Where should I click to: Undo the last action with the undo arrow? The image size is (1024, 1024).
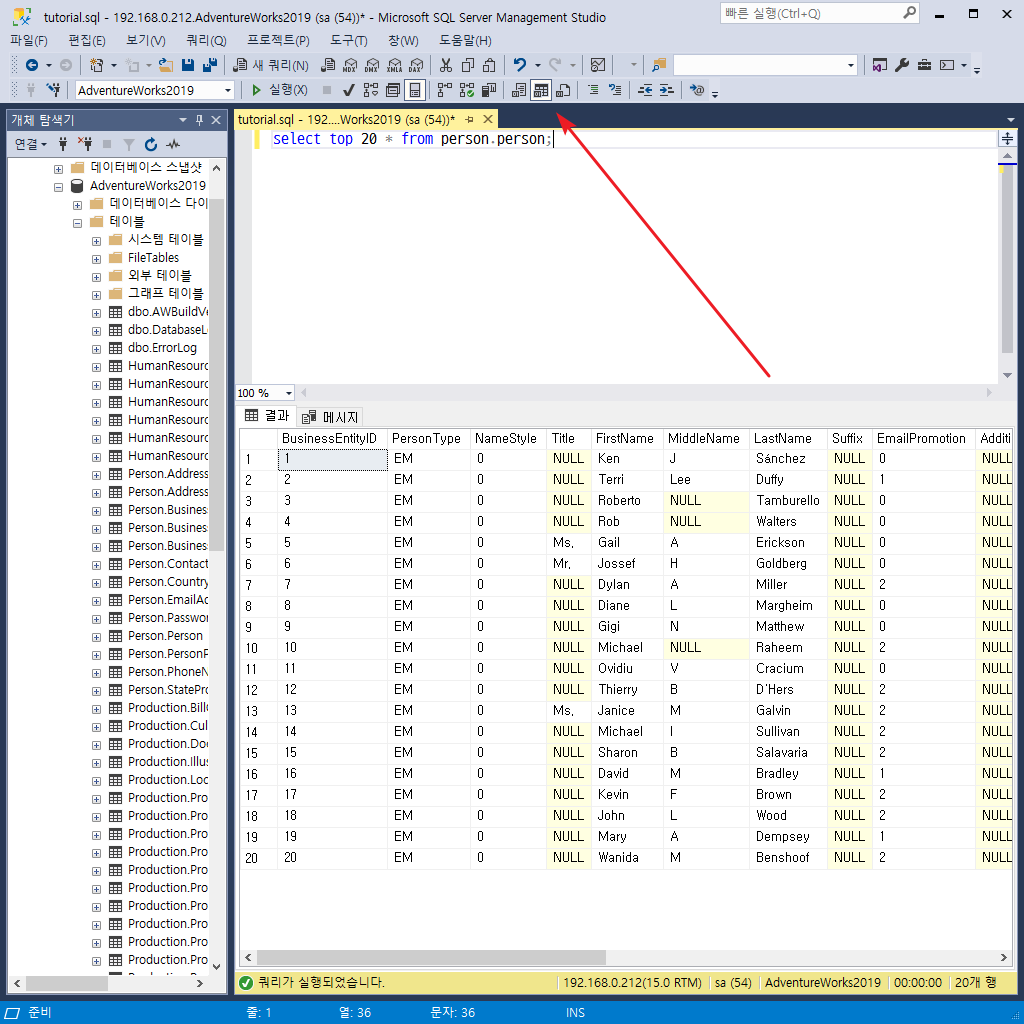click(520, 65)
